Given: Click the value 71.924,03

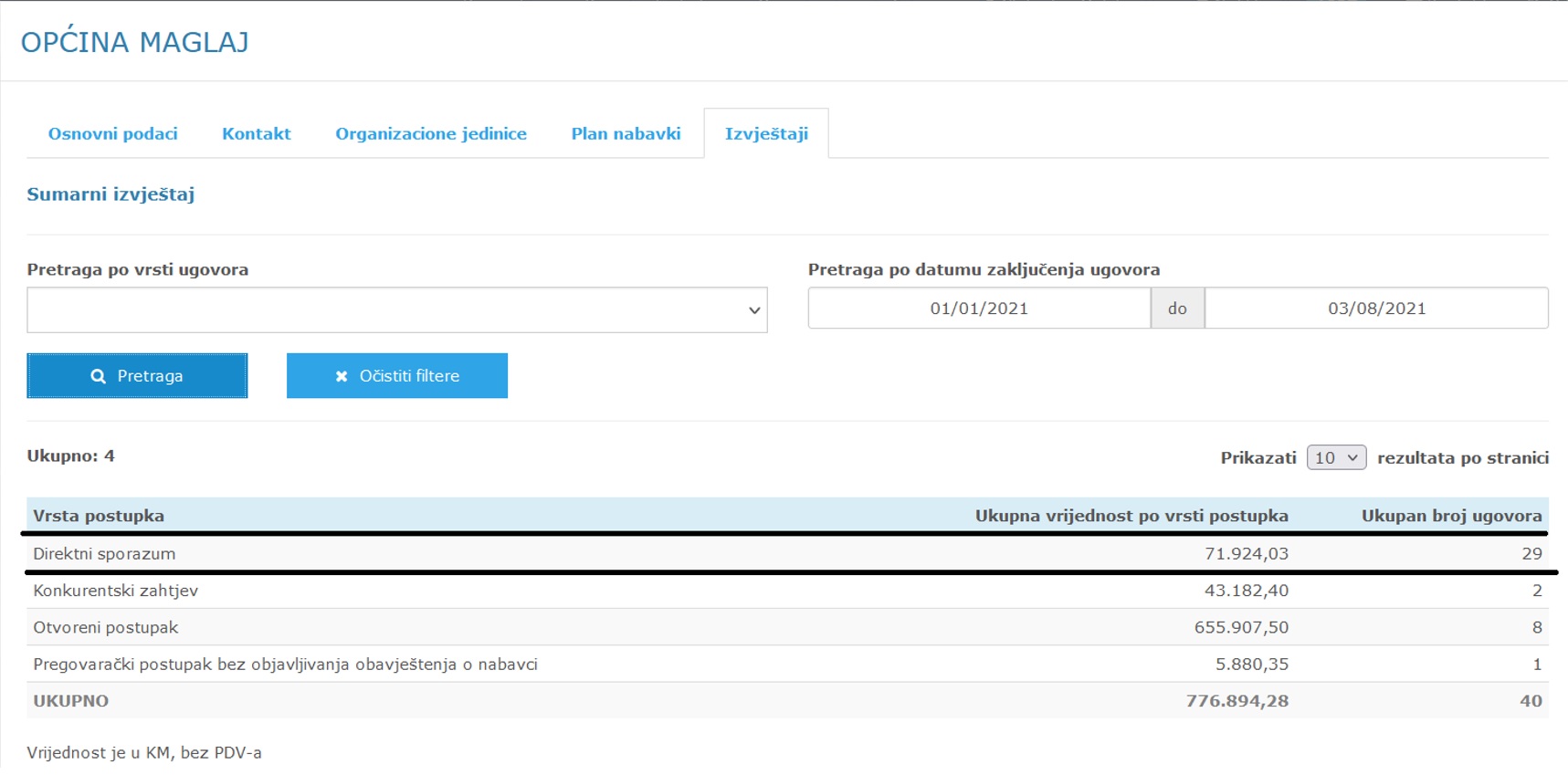Looking at the screenshot, I should (1247, 553).
